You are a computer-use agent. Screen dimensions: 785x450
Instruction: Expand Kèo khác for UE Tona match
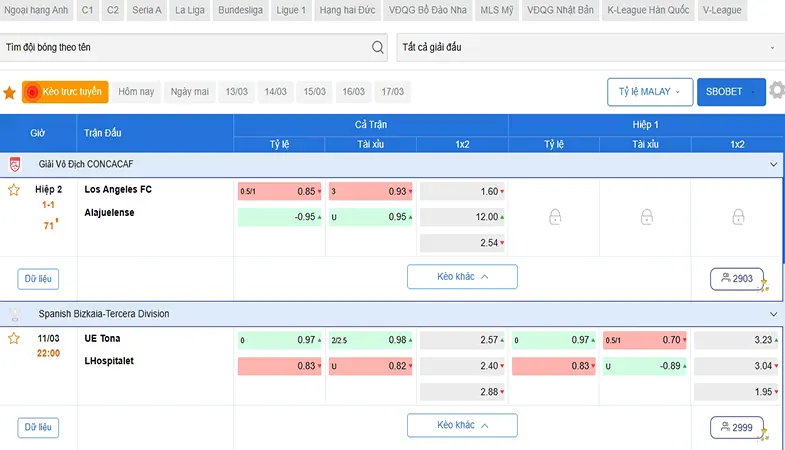coord(462,425)
